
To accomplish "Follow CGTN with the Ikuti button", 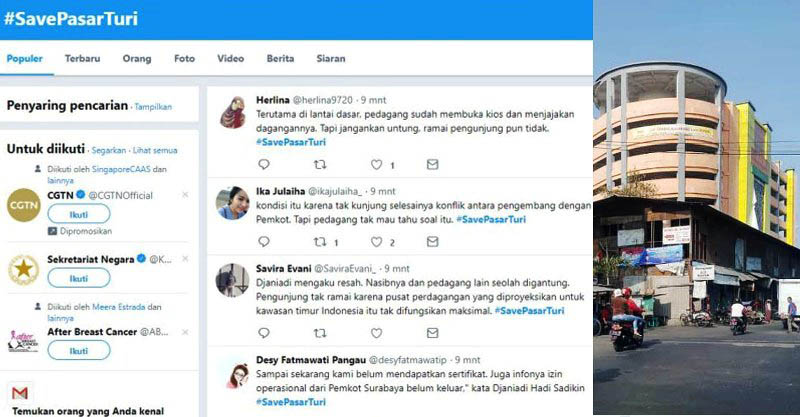I will [79, 214].
